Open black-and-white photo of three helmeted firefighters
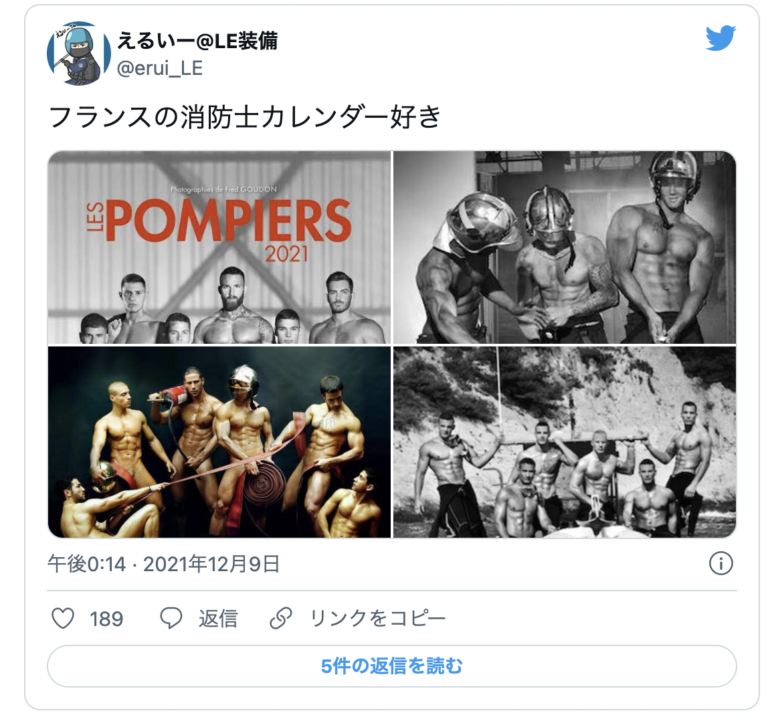 click(565, 247)
